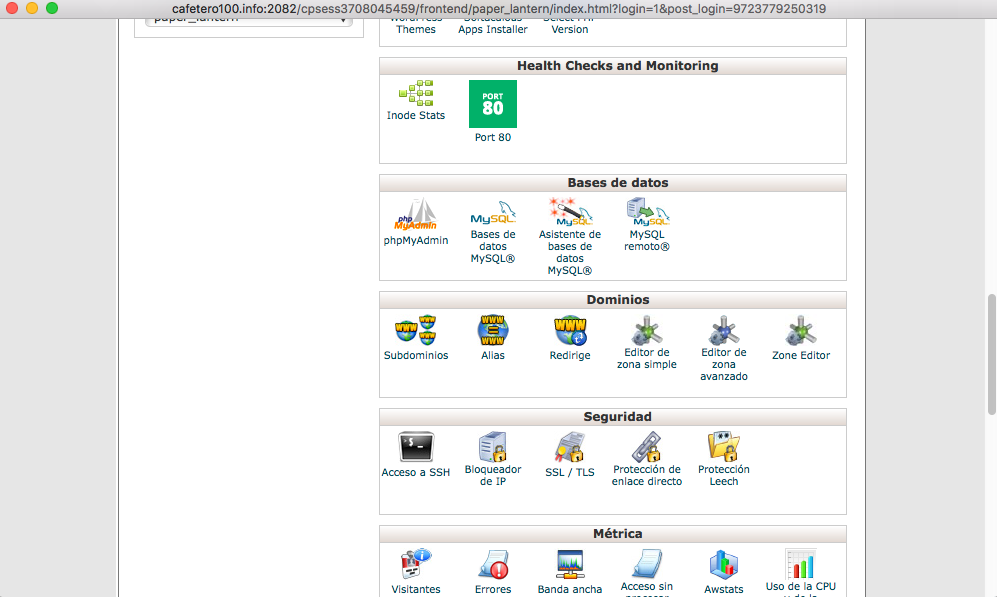The image size is (997, 597).
Task: Click the Version link at top
Action: [570, 29]
